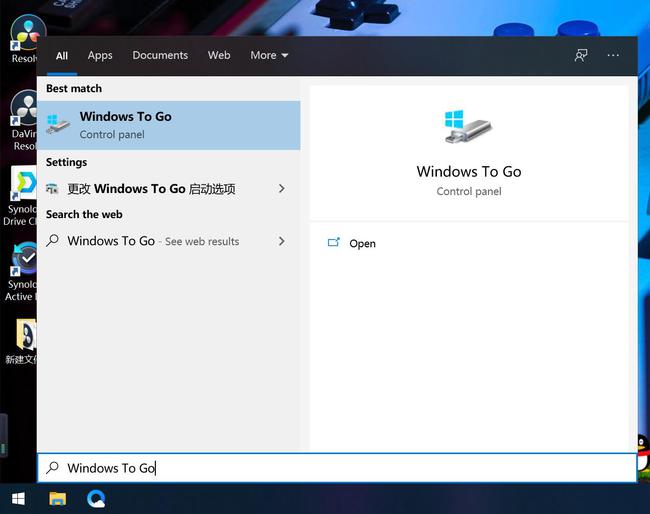The width and height of the screenshot is (650, 514).
Task: Select the Windows To Go best match result
Action: coord(168,125)
